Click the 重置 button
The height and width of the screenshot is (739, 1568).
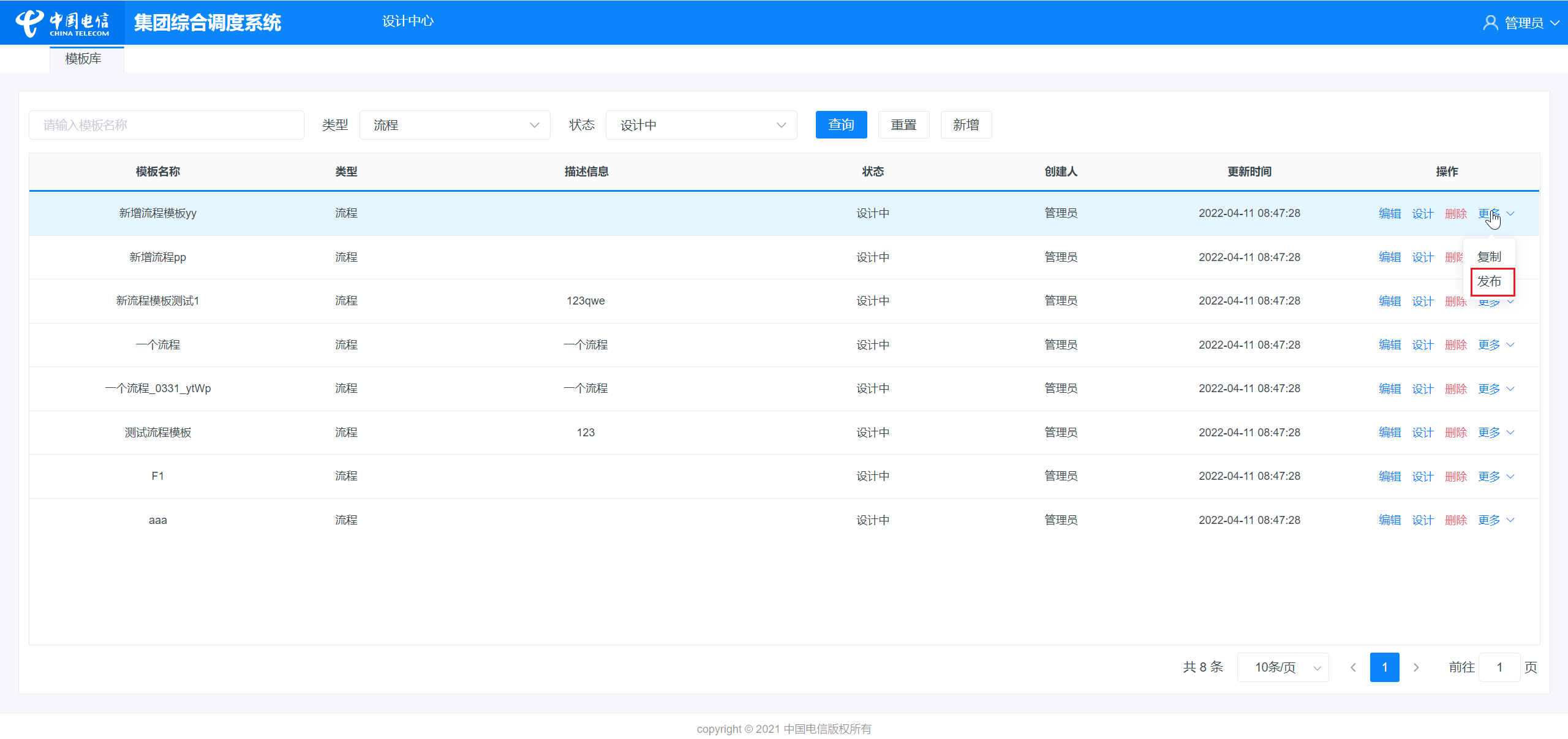[x=903, y=125]
